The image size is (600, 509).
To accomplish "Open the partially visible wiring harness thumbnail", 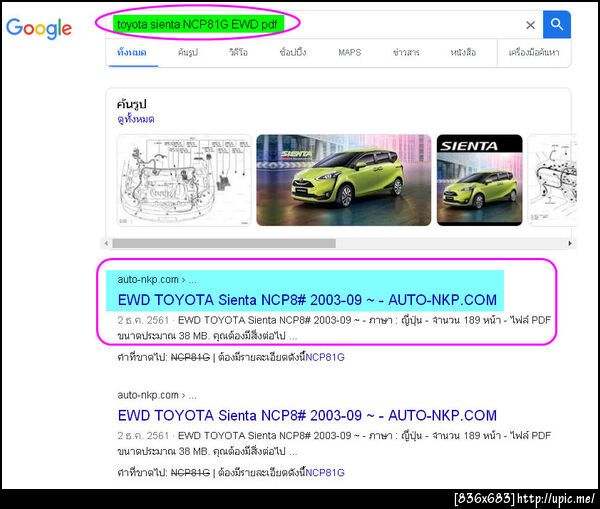I will coord(552,180).
